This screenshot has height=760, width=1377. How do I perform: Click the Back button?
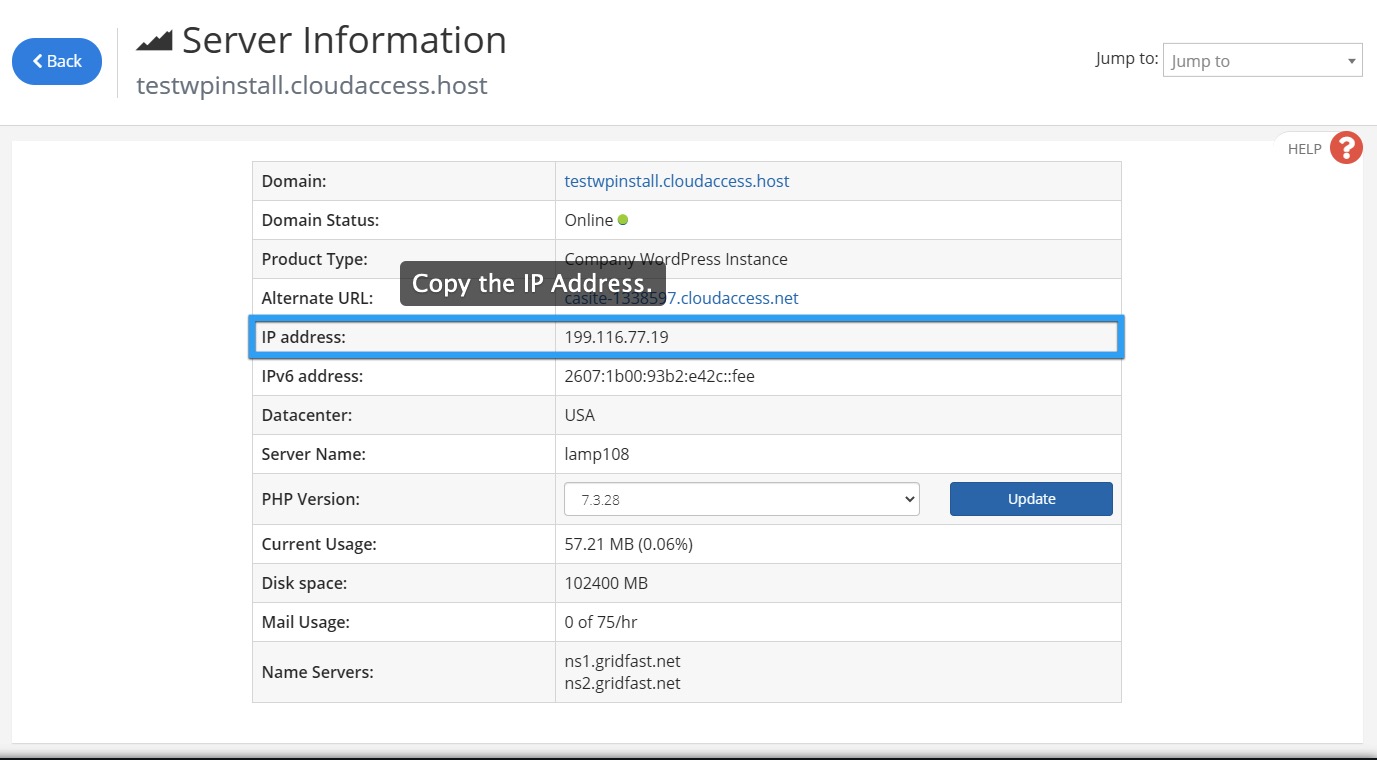coord(57,61)
